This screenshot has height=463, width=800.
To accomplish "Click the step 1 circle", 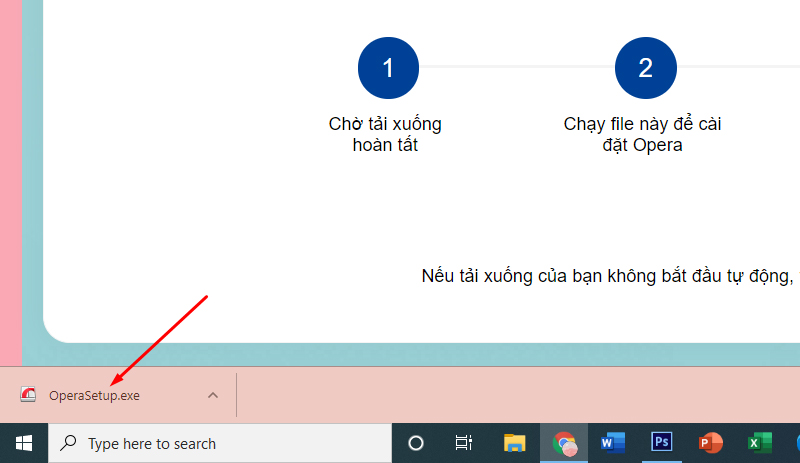I will click(388, 68).
